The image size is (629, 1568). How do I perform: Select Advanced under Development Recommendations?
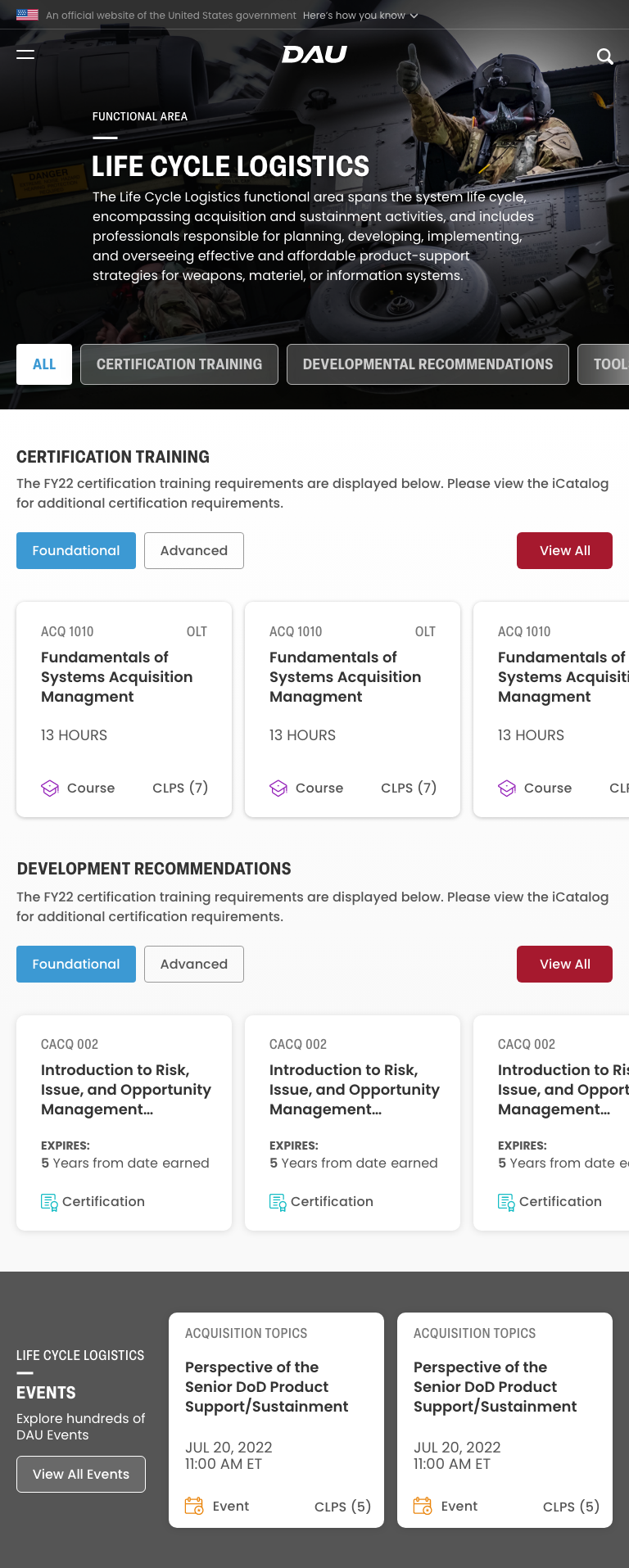[194, 964]
